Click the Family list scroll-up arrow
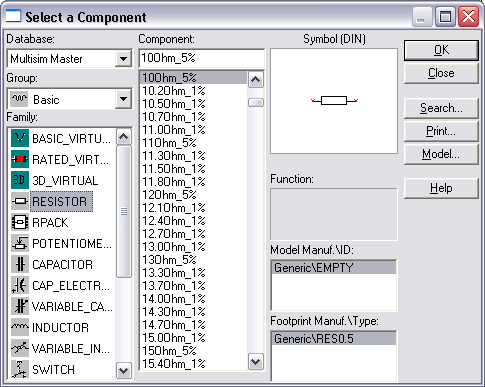The width and height of the screenshot is (485, 387). (124, 137)
